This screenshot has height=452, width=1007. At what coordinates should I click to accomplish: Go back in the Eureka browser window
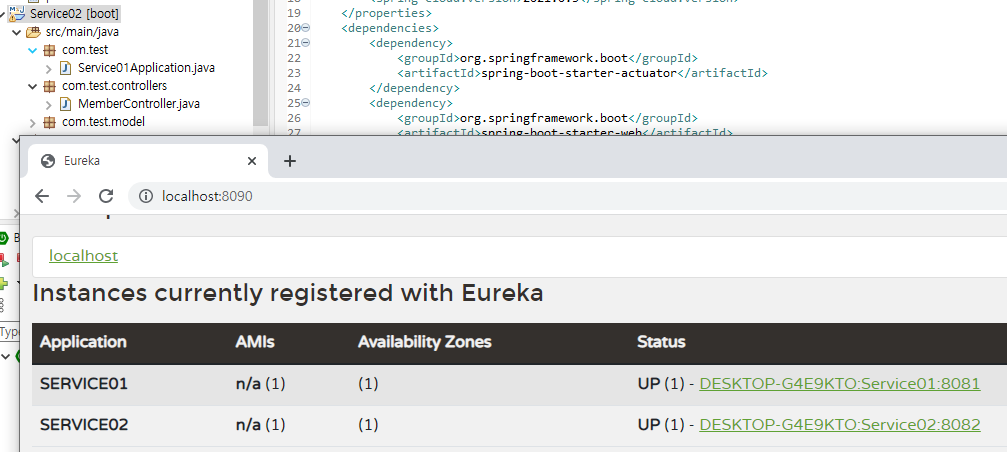pos(42,196)
